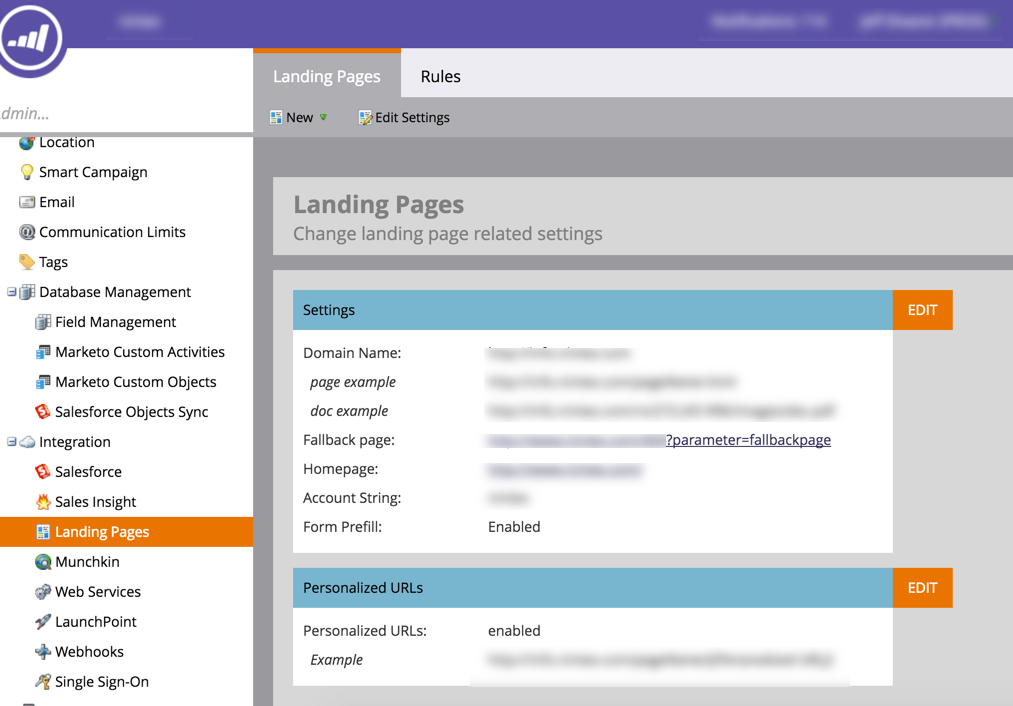
Task: Select Tags in the admin tree
Action: point(53,262)
